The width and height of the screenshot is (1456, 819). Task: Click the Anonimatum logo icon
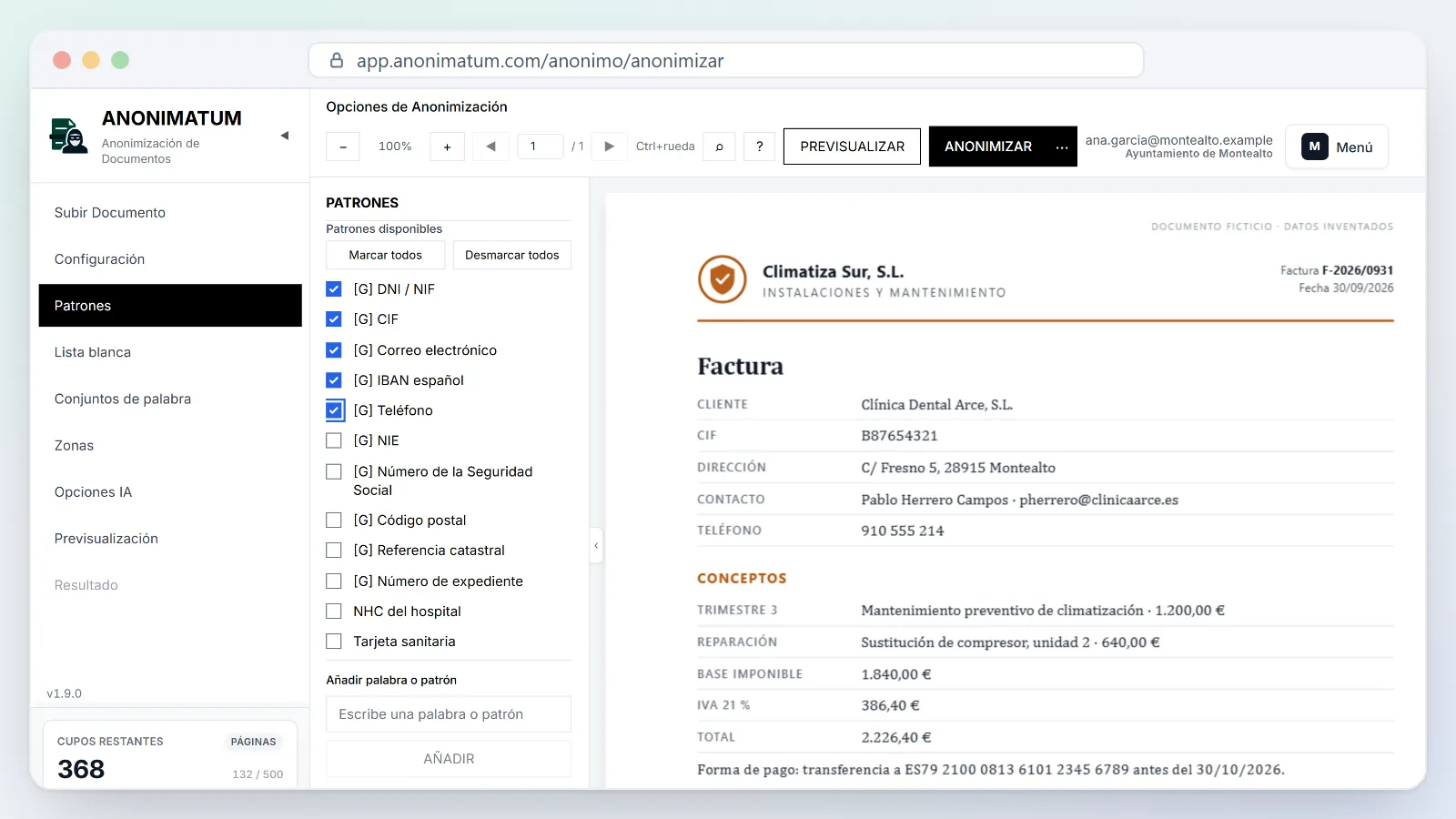click(x=69, y=136)
